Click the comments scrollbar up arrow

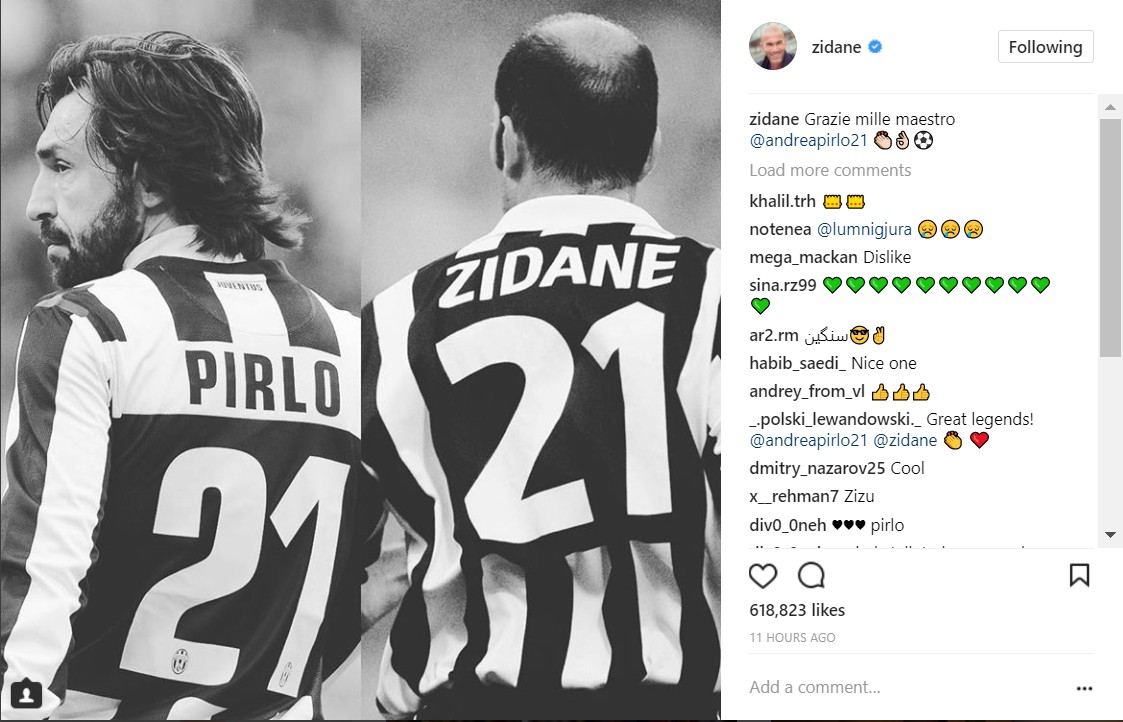coord(1110,107)
